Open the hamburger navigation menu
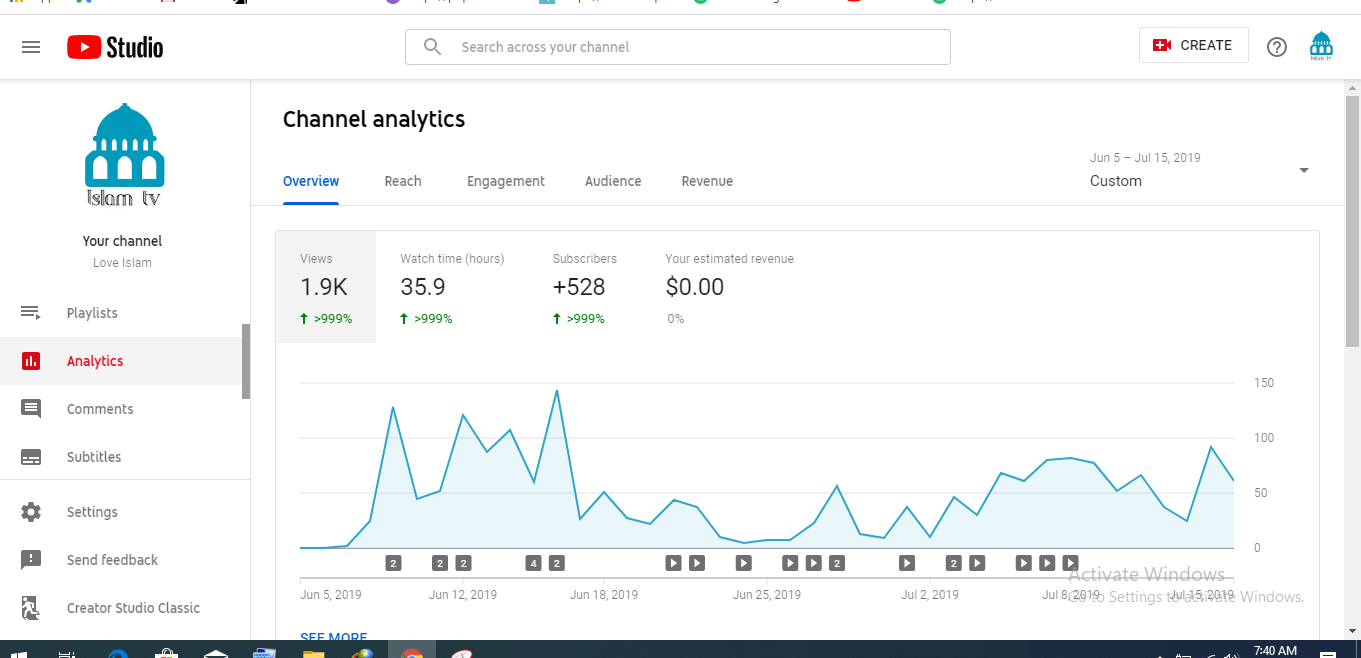The height and width of the screenshot is (658, 1361). [31, 47]
